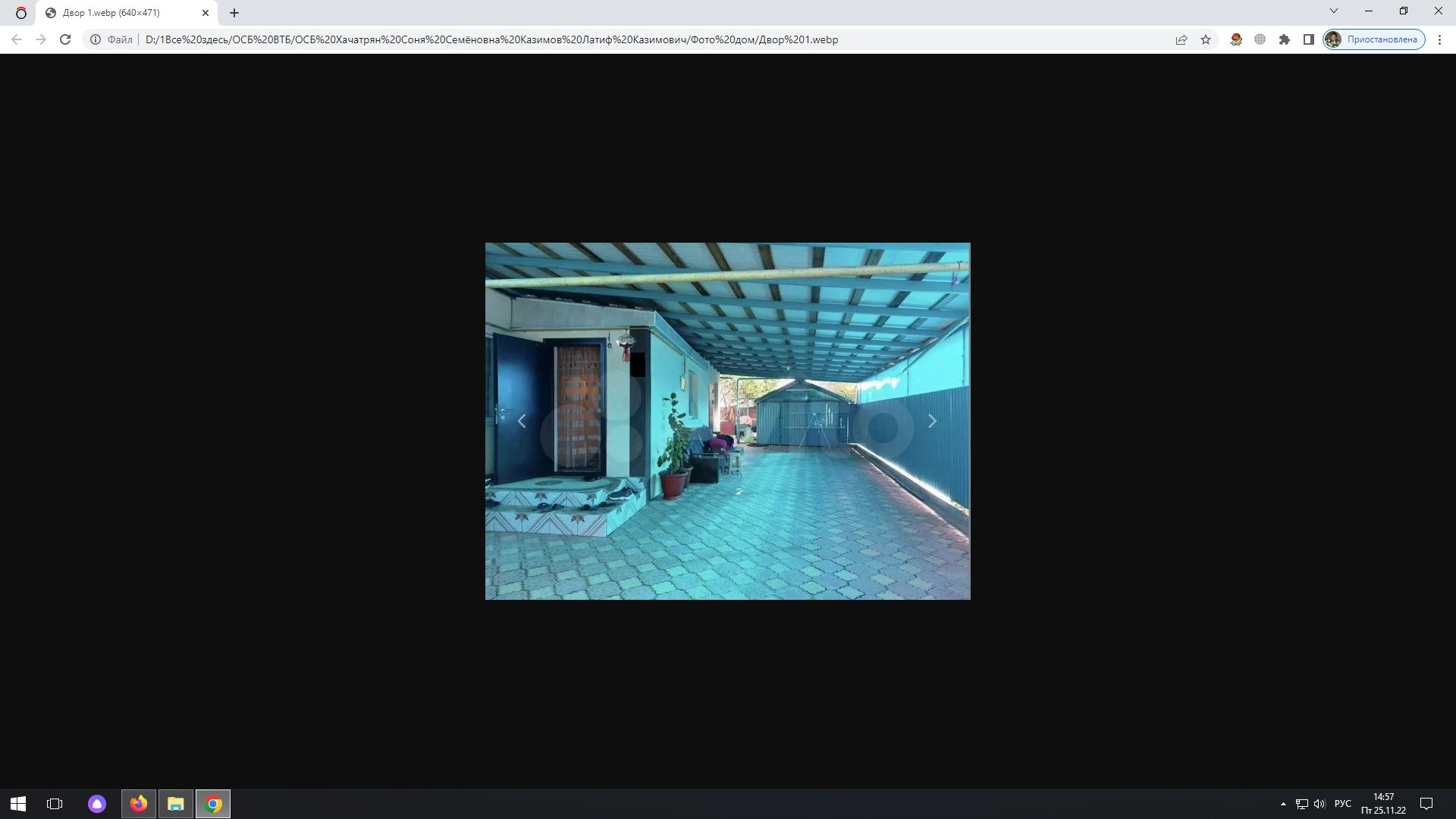Click the paused profile button Приостановлена
Screen dimensions: 1456x819
point(1374,39)
